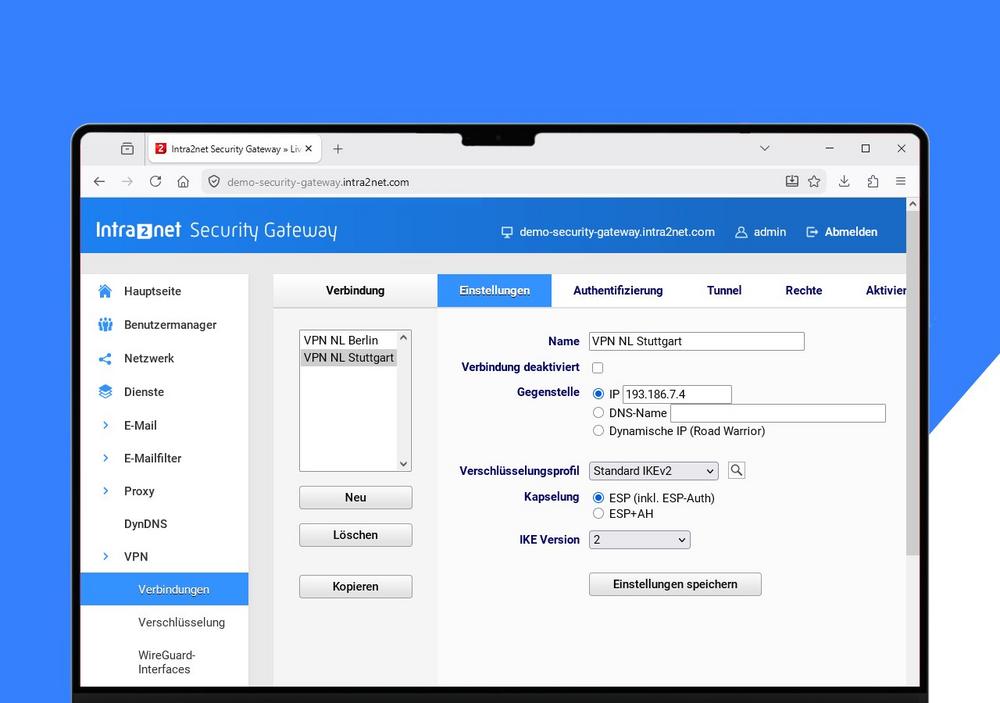Expand the E-Mailfilter menu chevron

[105, 458]
